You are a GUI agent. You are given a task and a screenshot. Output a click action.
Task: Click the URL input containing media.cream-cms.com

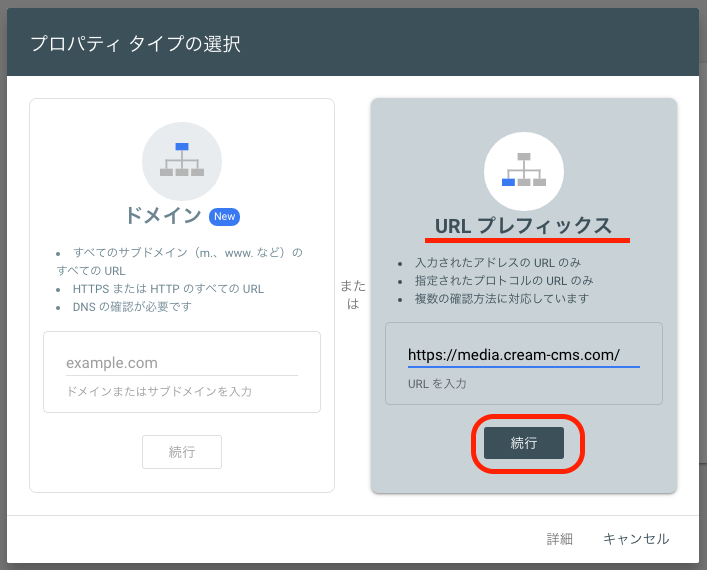tap(523, 355)
